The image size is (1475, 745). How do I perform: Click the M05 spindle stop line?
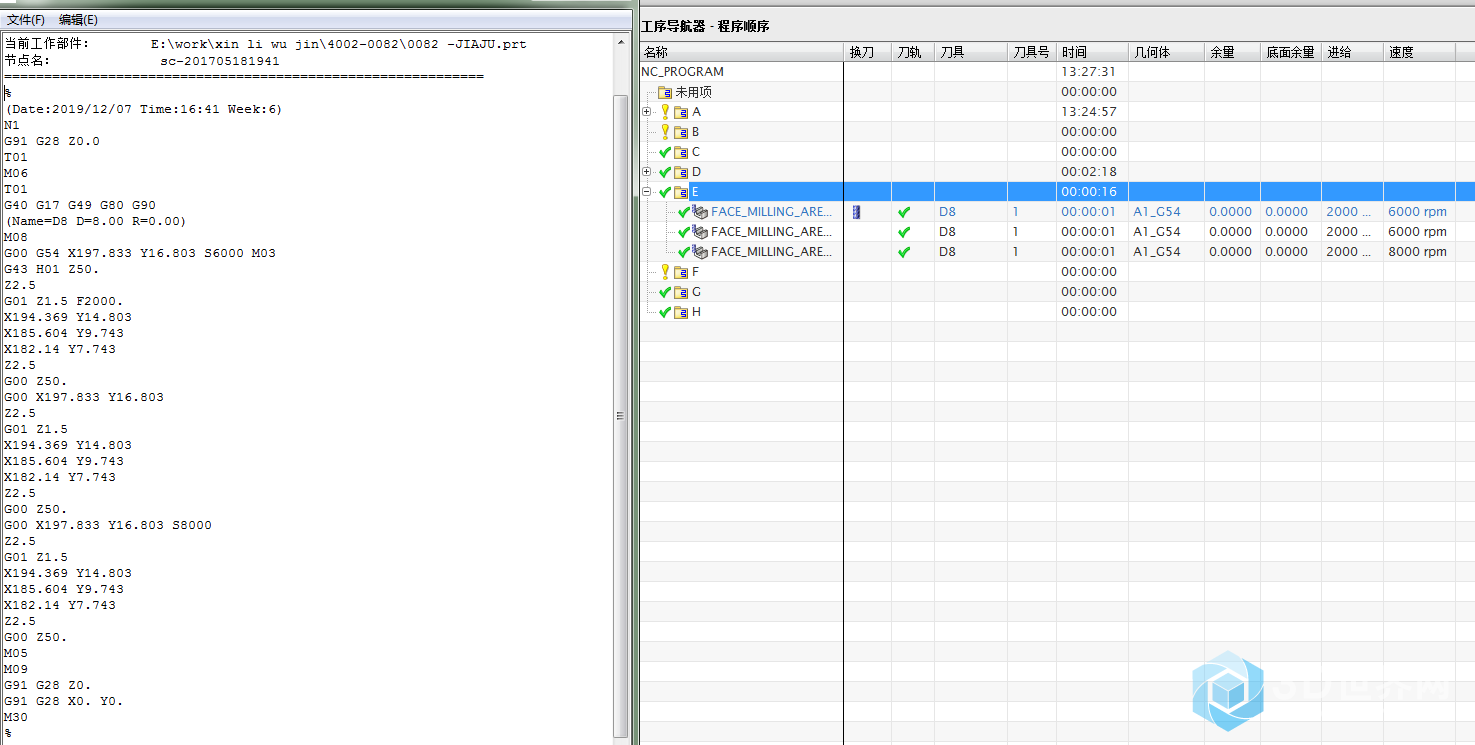[16, 653]
